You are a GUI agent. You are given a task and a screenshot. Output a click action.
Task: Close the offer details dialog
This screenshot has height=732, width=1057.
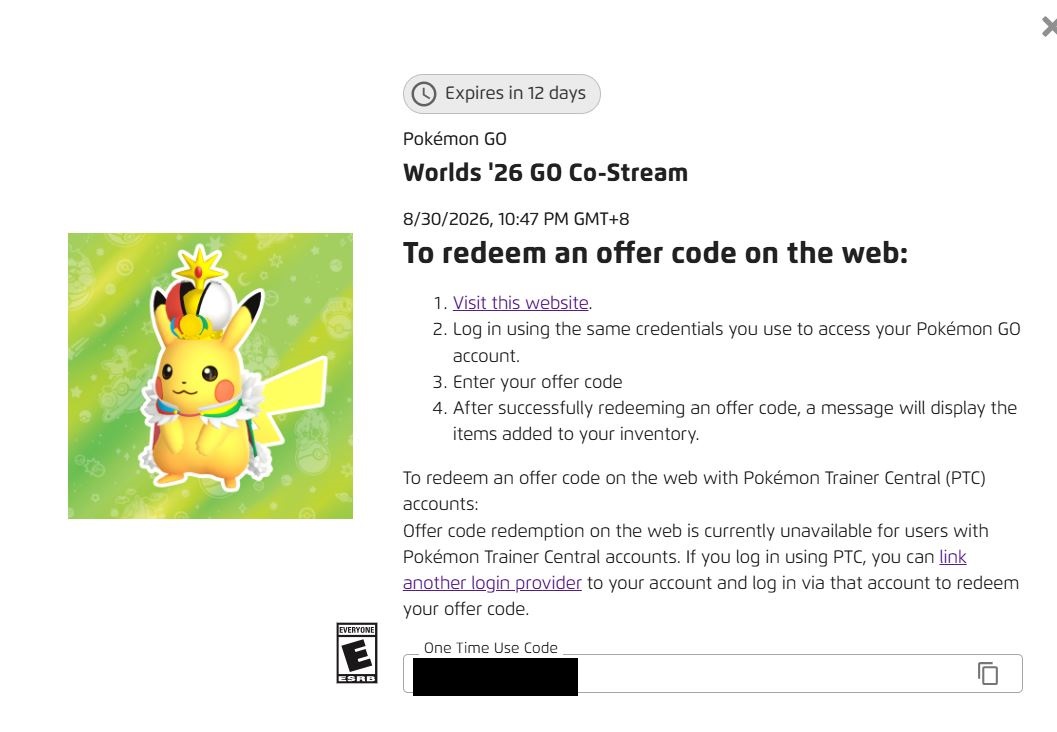click(x=1050, y=27)
